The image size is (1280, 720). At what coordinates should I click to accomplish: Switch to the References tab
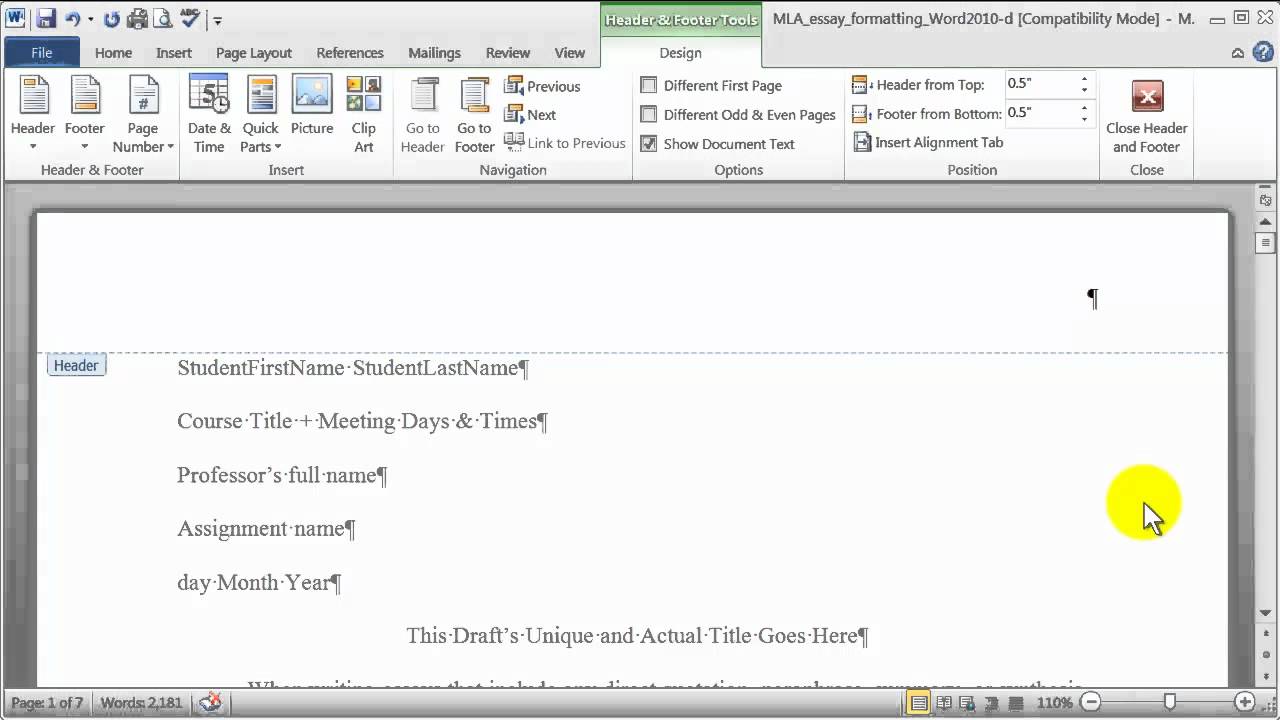click(350, 53)
